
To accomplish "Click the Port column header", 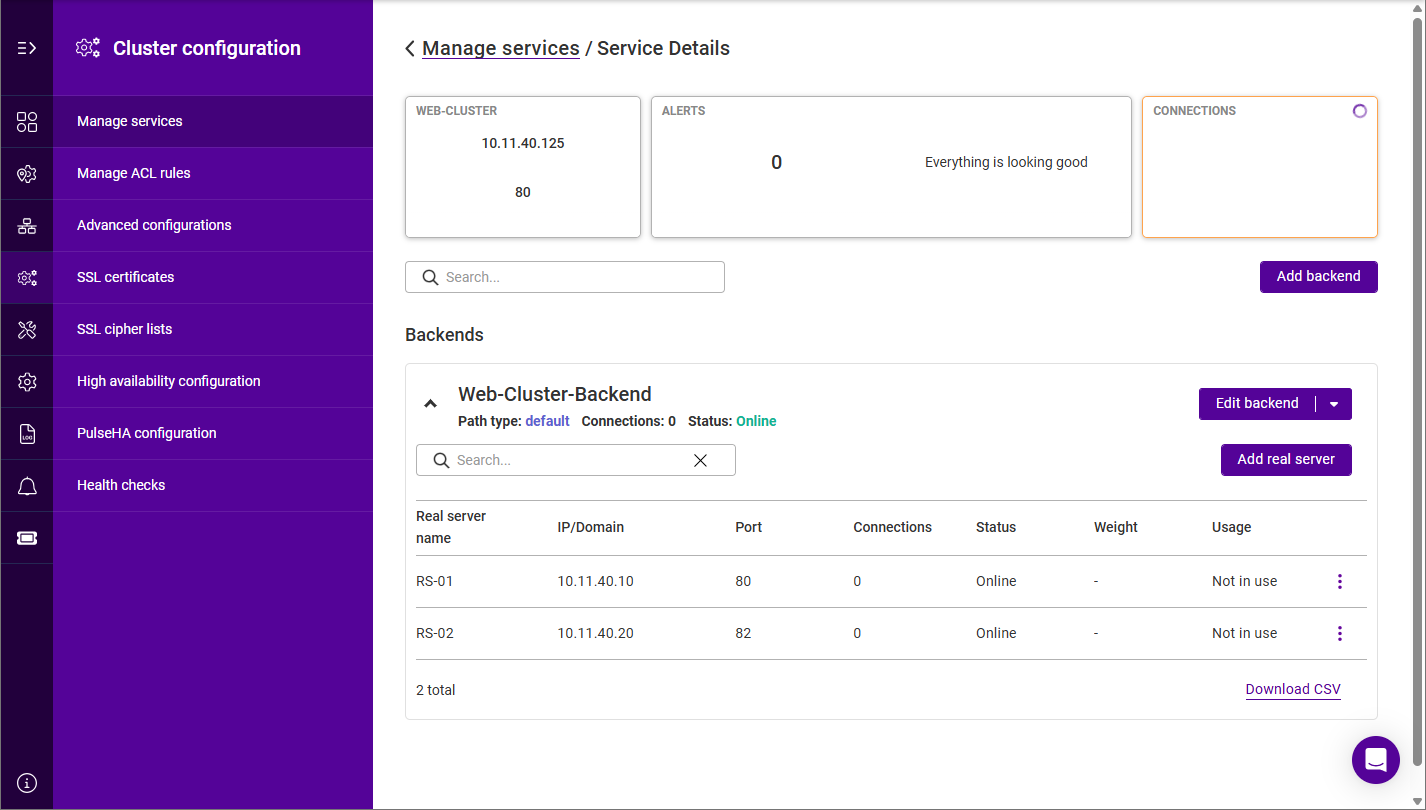I will pyautogui.click(x=749, y=527).
